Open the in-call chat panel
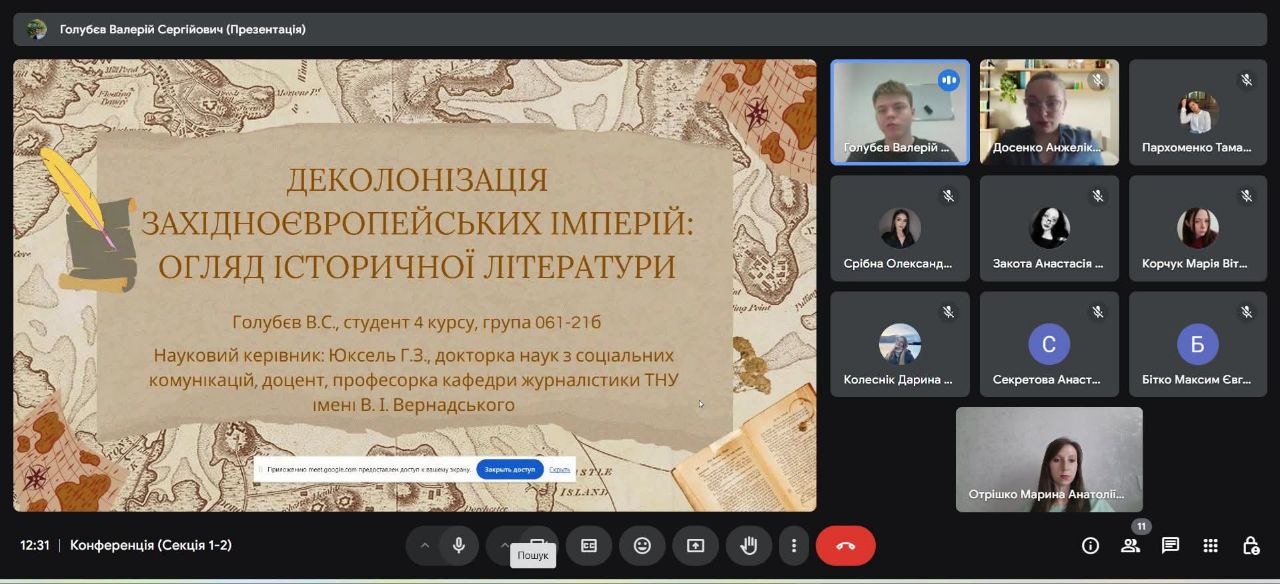This screenshot has width=1280, height=584. [1170, 545]
